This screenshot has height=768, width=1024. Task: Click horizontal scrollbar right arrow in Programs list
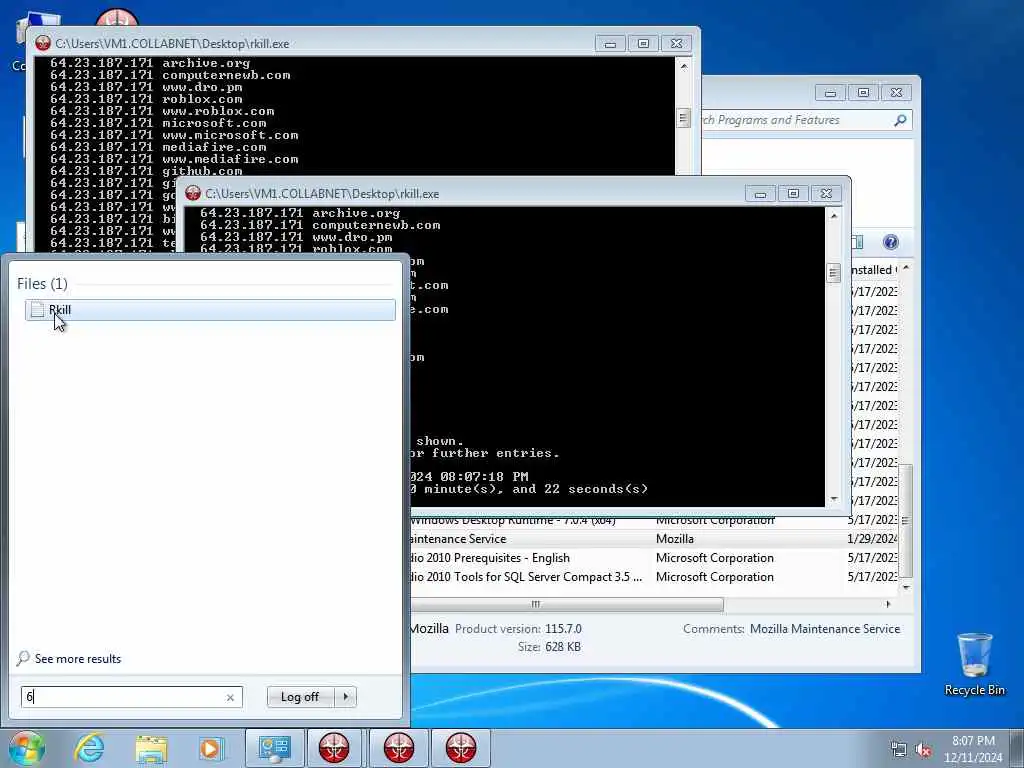point(888,604)
